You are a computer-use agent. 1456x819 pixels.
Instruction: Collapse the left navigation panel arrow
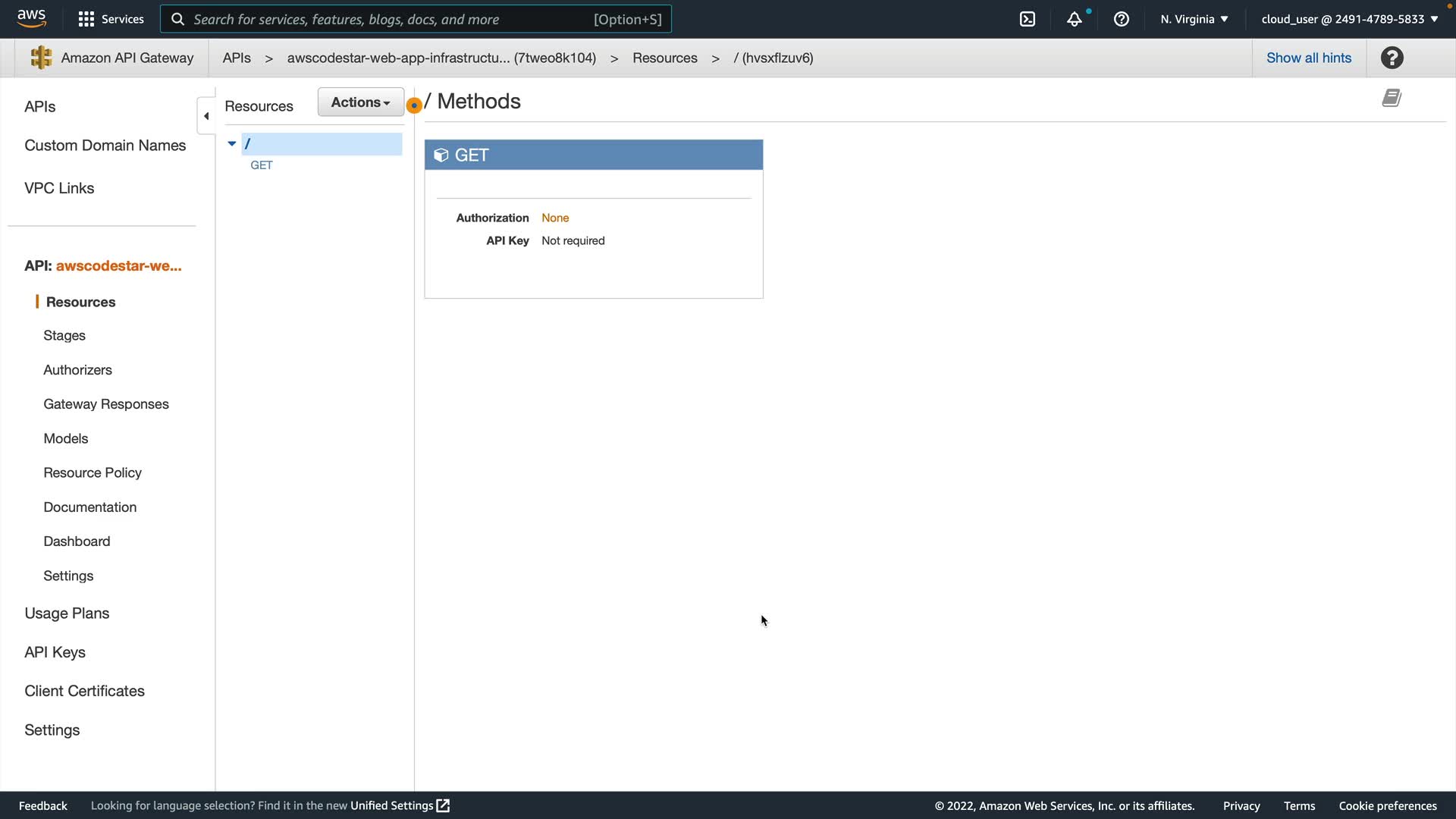pos(206,116)
